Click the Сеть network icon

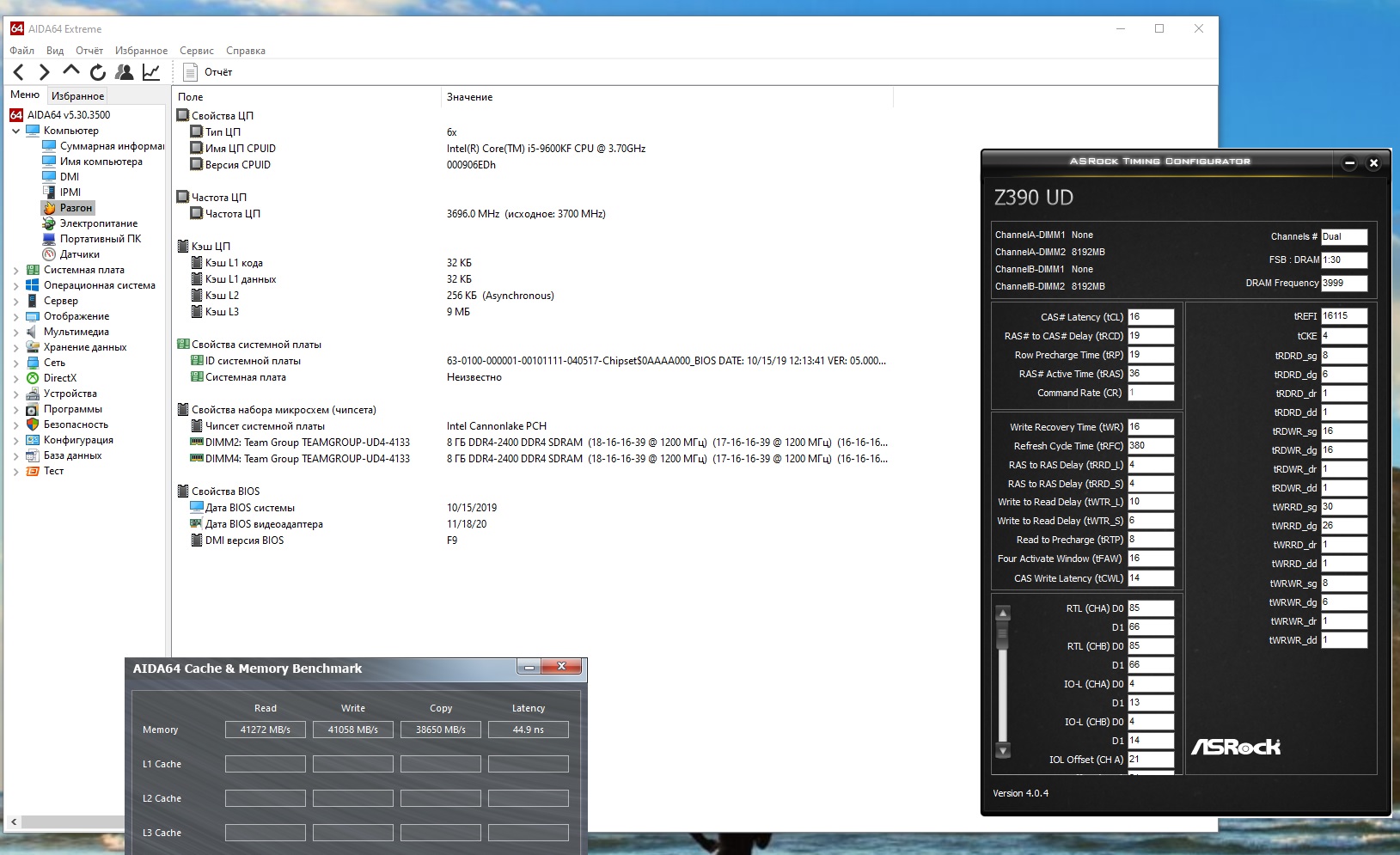coord(33,363)
